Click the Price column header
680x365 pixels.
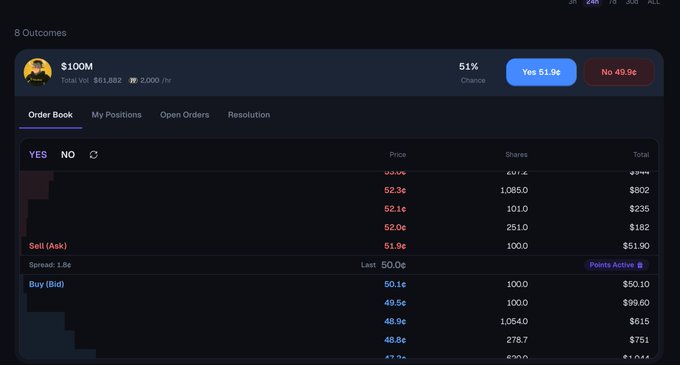(398, 155)
